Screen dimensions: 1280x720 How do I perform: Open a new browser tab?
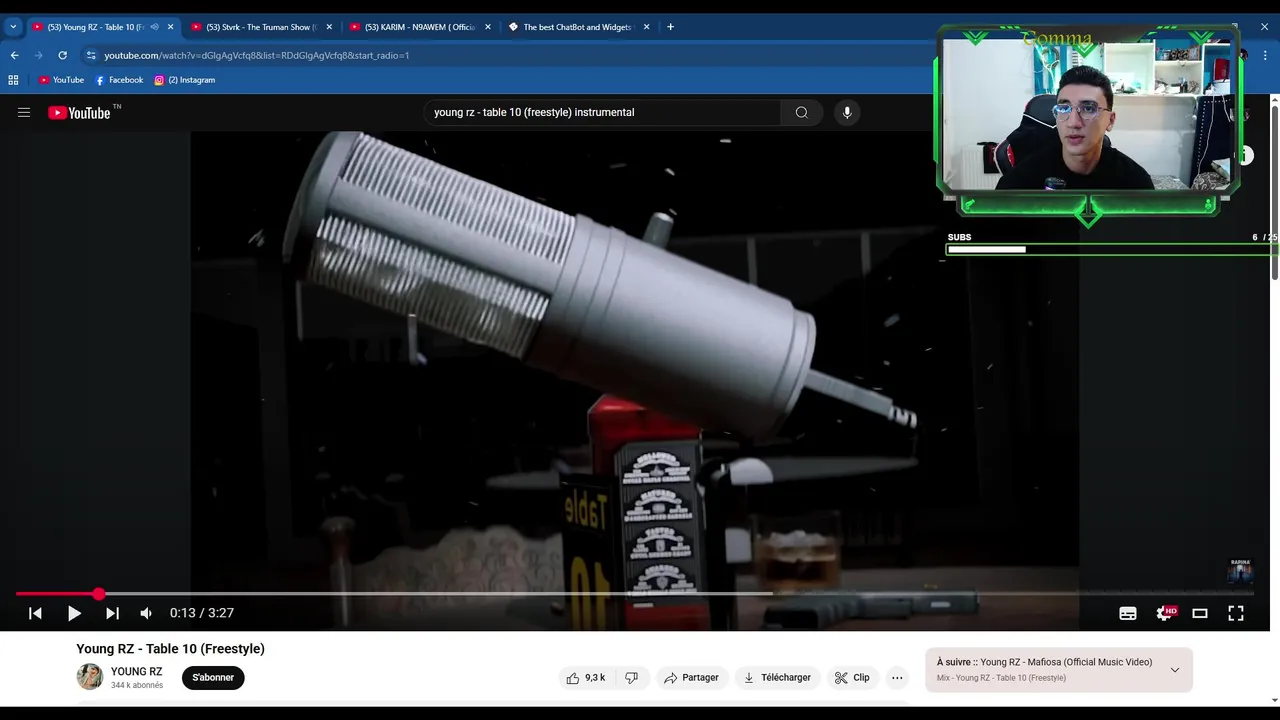point(670,27)
